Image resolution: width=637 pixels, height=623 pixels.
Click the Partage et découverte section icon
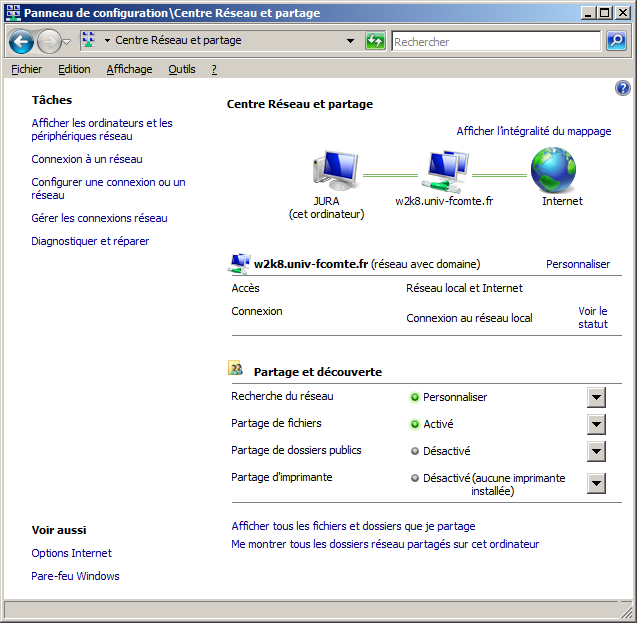click(236, 370)
